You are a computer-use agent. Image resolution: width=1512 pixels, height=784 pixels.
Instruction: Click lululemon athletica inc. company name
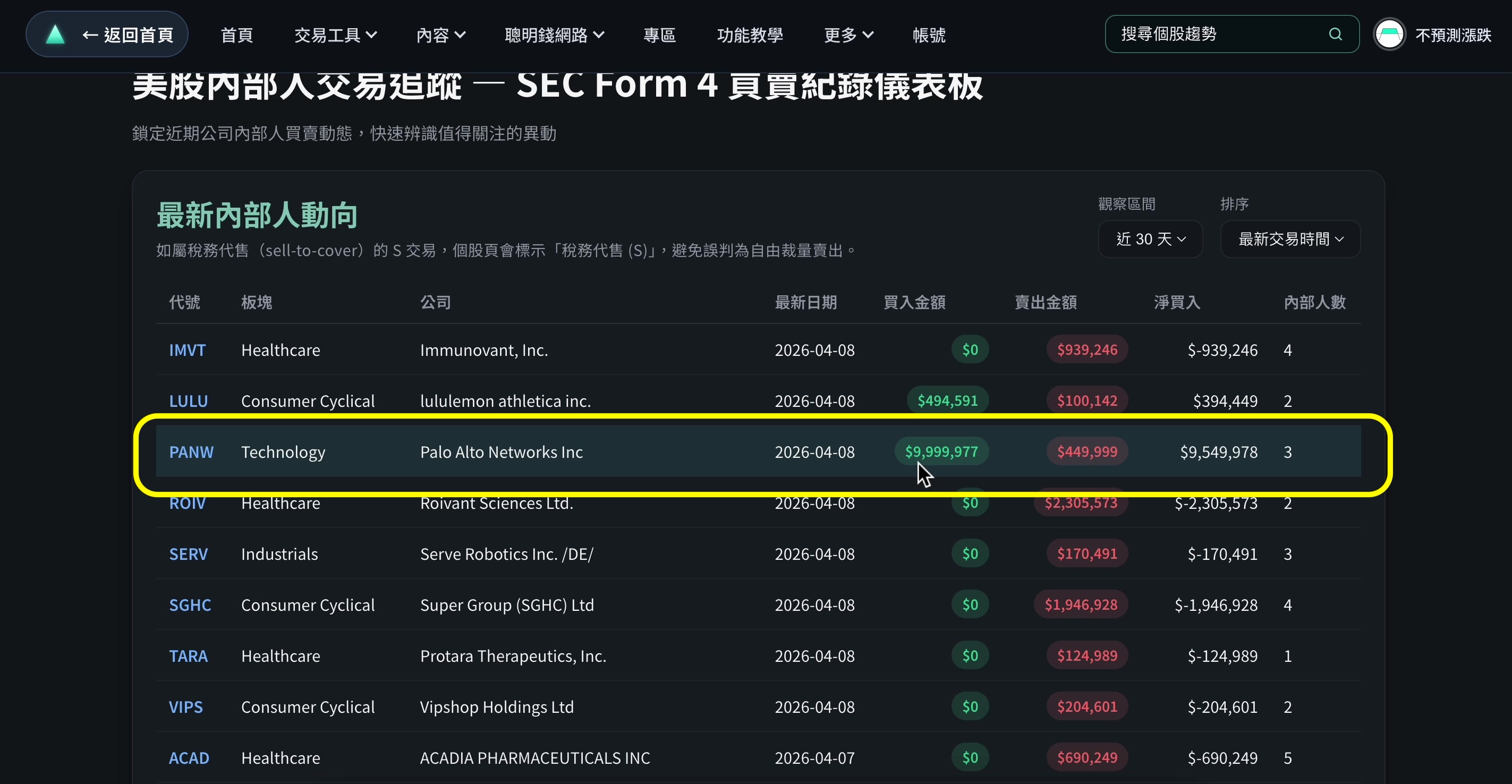pyautogui.click(x=505, y=401)
